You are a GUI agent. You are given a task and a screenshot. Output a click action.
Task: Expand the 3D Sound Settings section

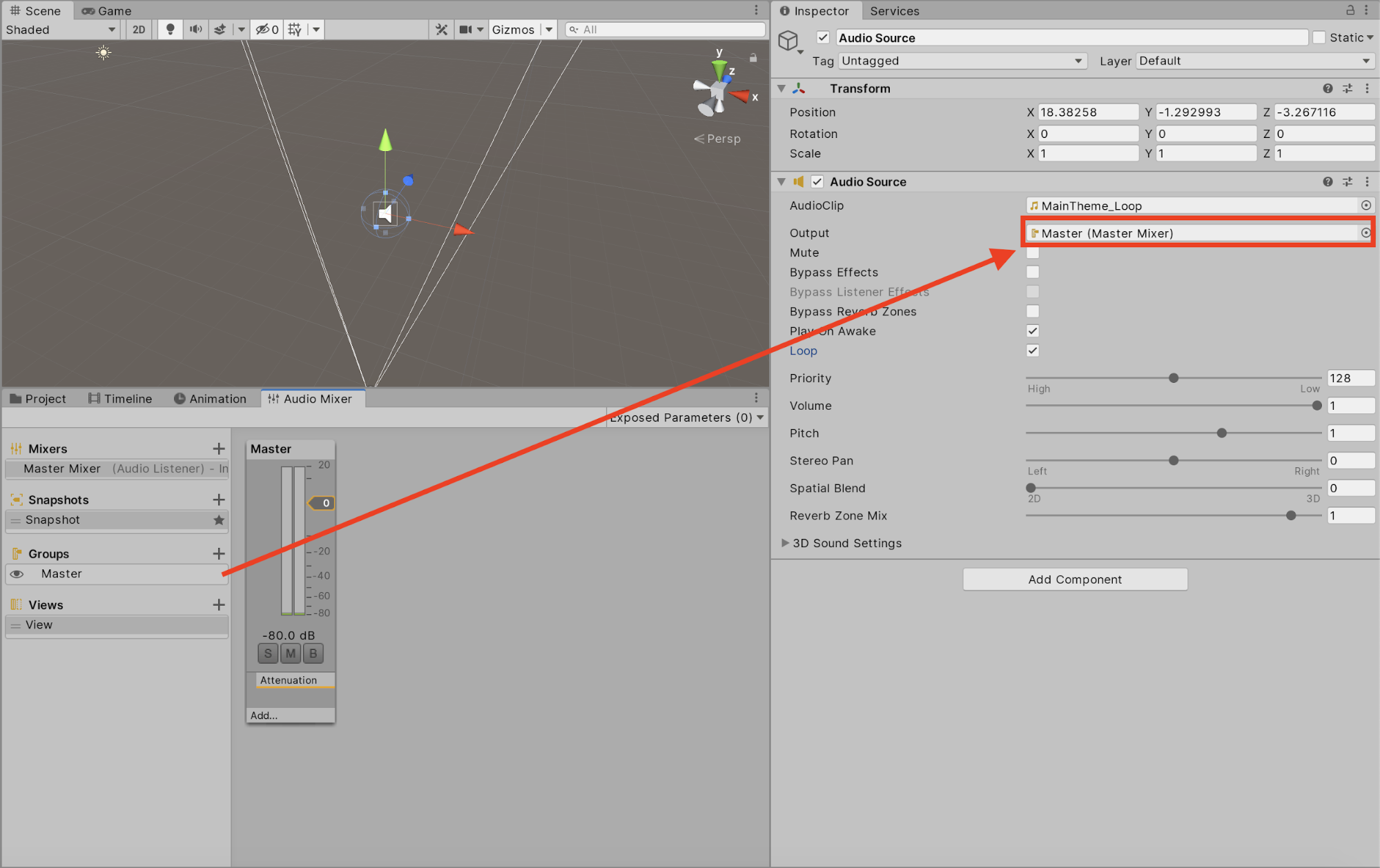click(x=785, y=543)
